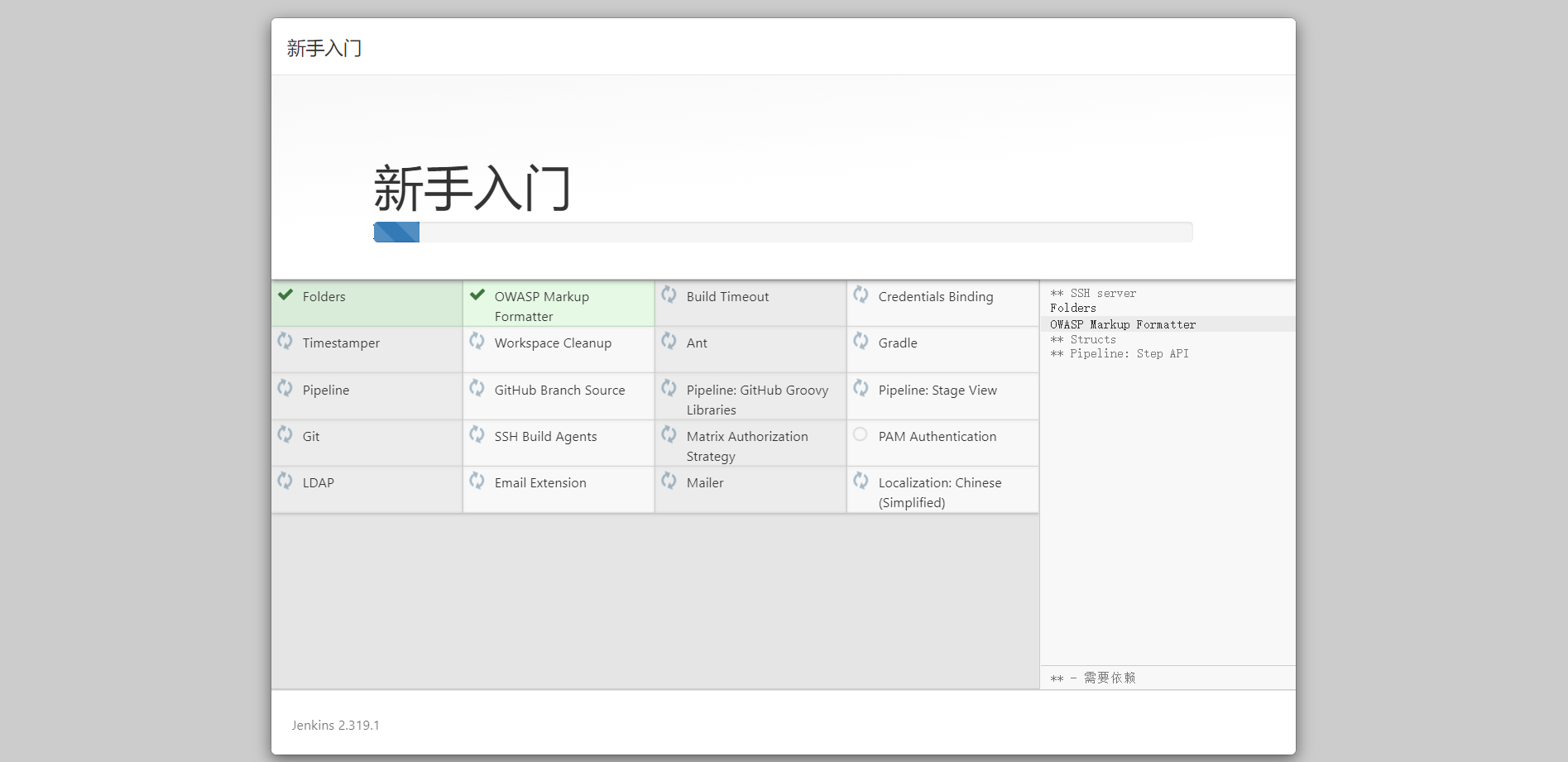Click the checkmark icon beside OWASP Markup Formatter
Viewport: 1568px width, 762px height.
click(477, 295)
